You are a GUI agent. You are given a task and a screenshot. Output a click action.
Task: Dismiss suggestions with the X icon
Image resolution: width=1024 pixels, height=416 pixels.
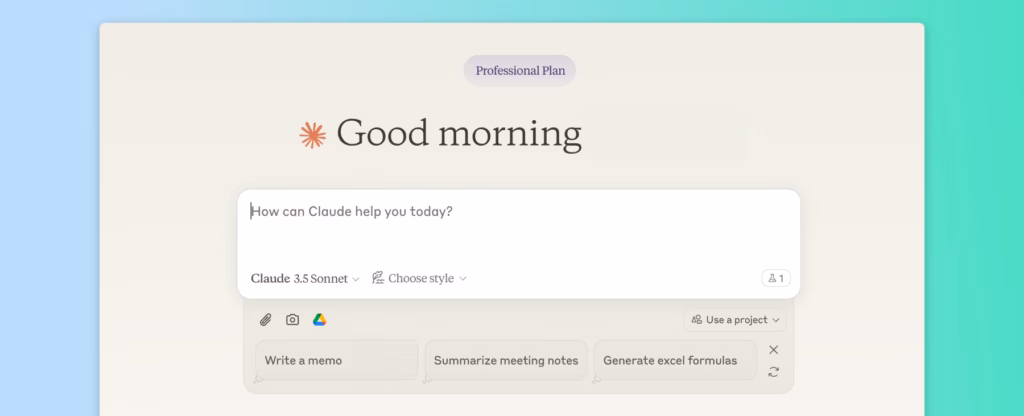(x=773, y=350)
